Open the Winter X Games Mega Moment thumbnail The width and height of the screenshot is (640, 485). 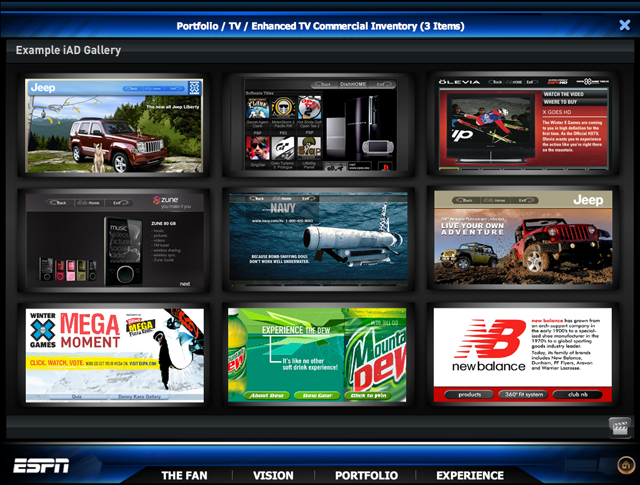(115, 355)
